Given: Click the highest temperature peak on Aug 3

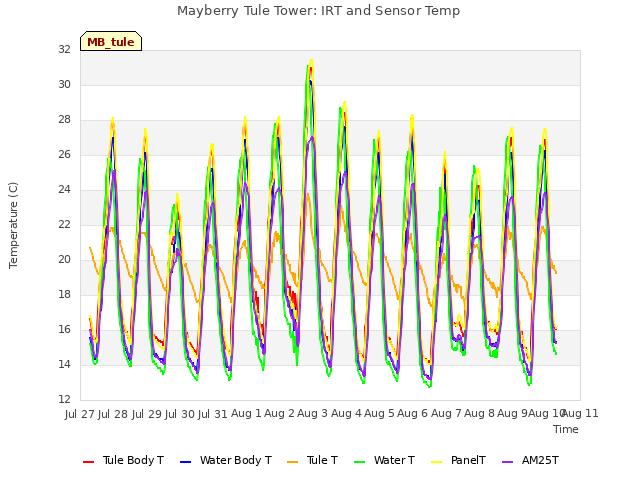Looking at the screenshot, I should [x=312, y=60].
